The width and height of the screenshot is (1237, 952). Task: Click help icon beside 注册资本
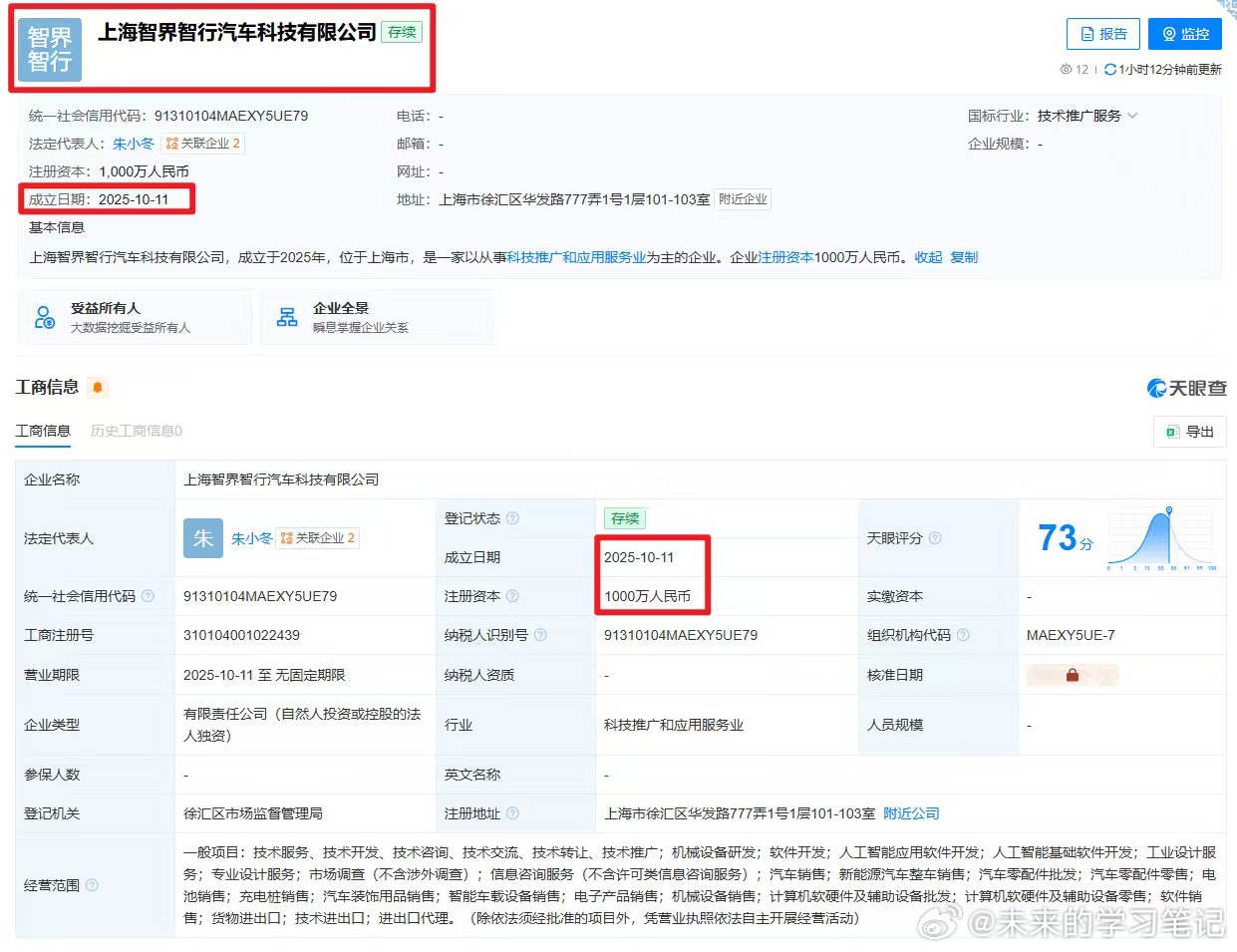pos(512,596)
